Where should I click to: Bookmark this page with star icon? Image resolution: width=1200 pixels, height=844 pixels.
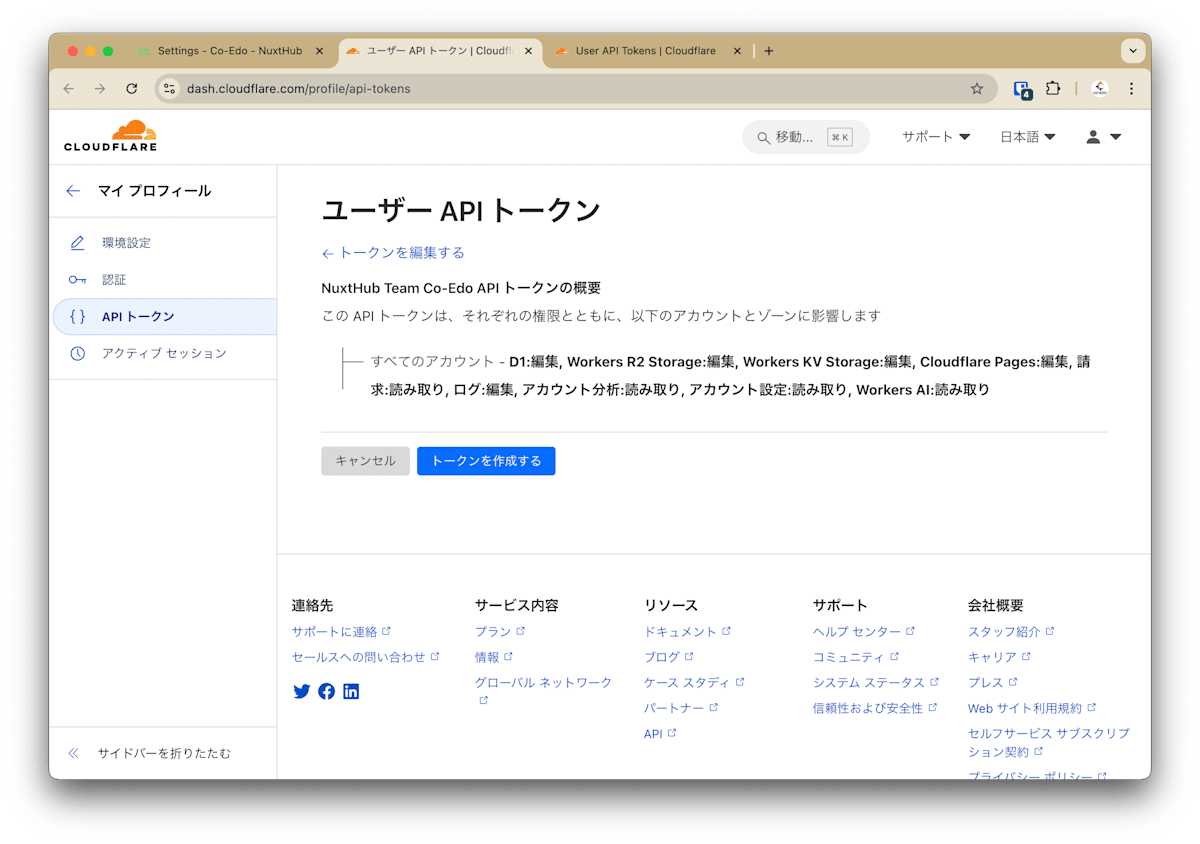click(x=977, y=89)
